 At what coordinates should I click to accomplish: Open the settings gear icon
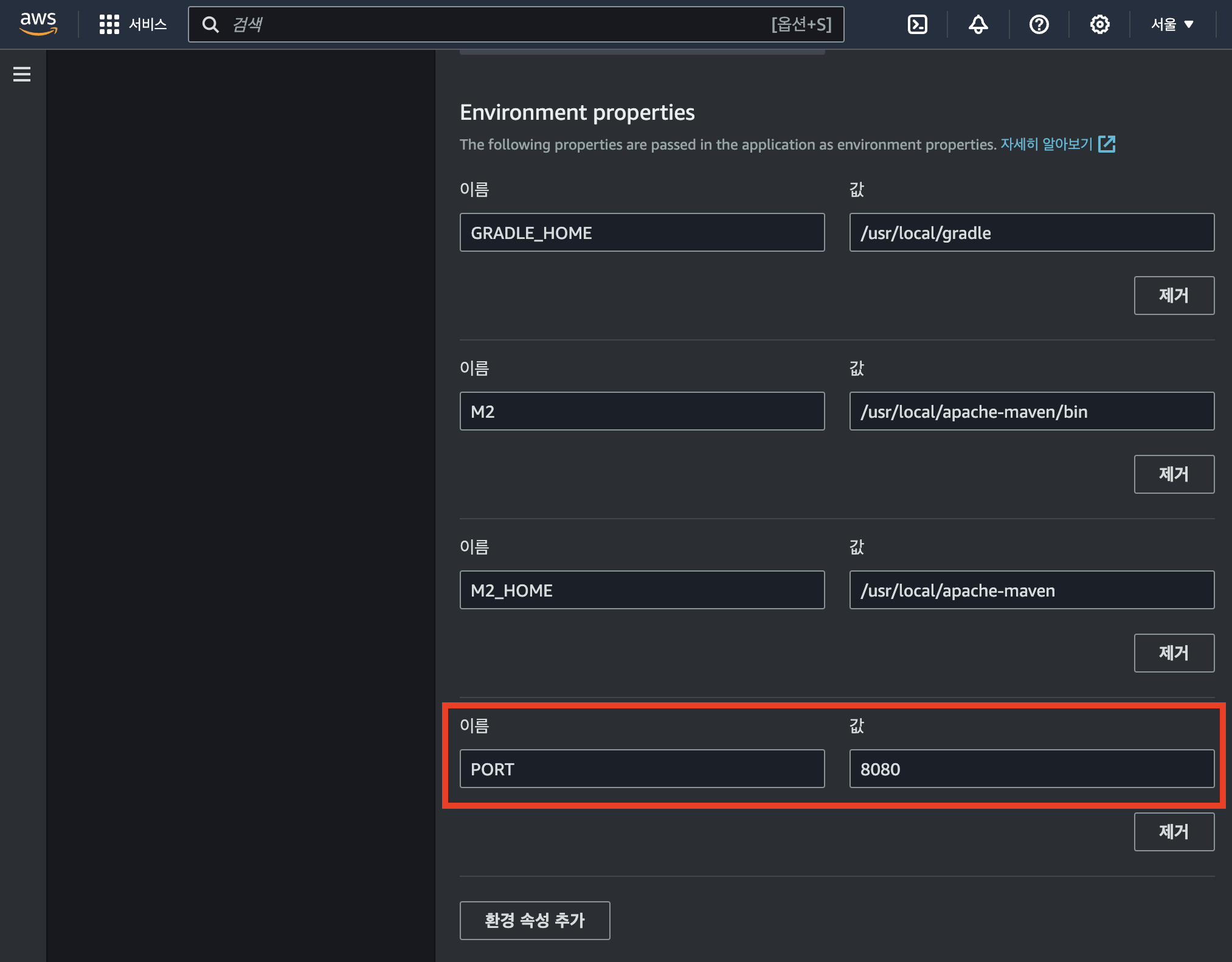(x=1099, y=24)
